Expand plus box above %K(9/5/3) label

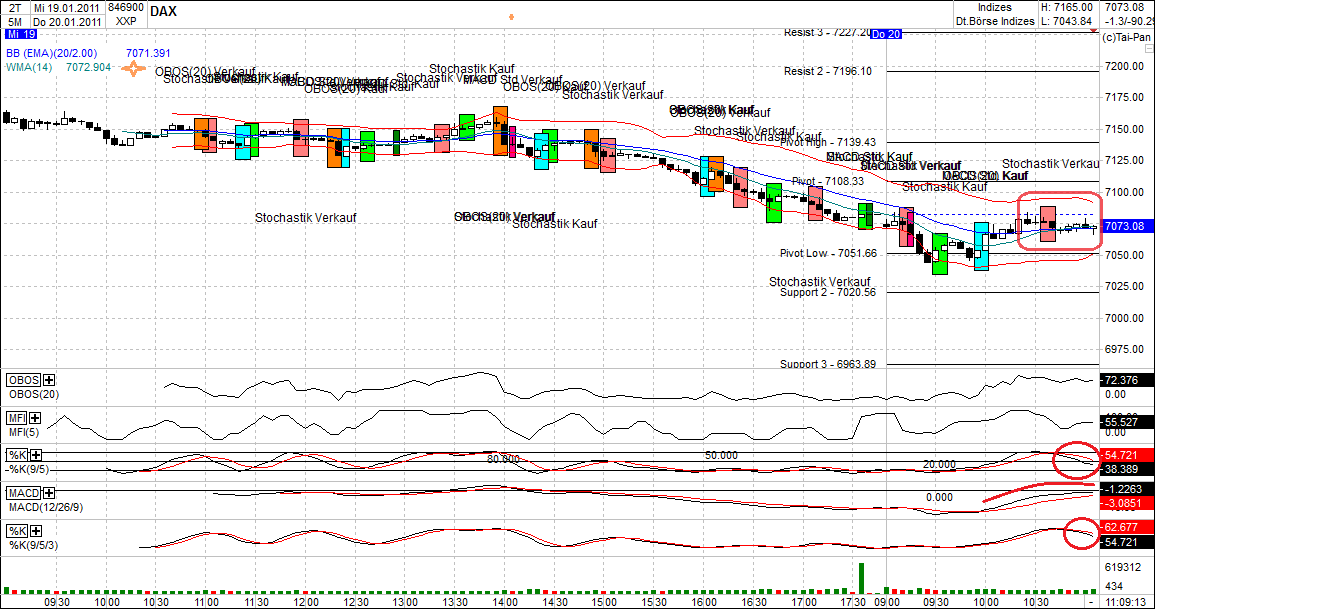point(35,531)
